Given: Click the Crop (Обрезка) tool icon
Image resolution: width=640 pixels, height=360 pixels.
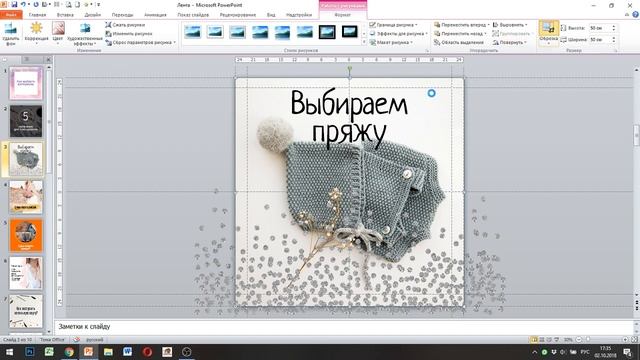Looking at the screenshot, I should click(549, 28).
